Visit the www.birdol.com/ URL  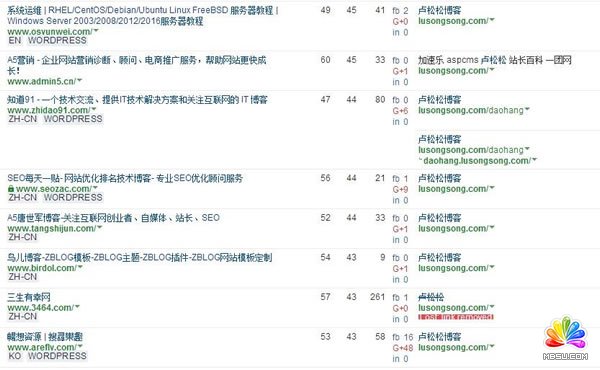tap(42, 268)
